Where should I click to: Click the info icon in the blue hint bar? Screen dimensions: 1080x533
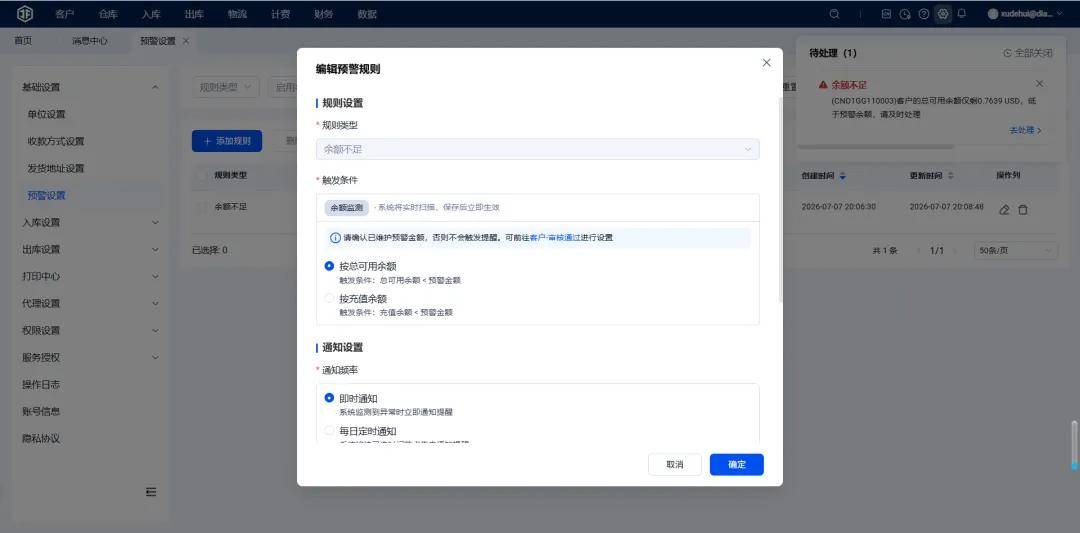(x=335, y=238)
